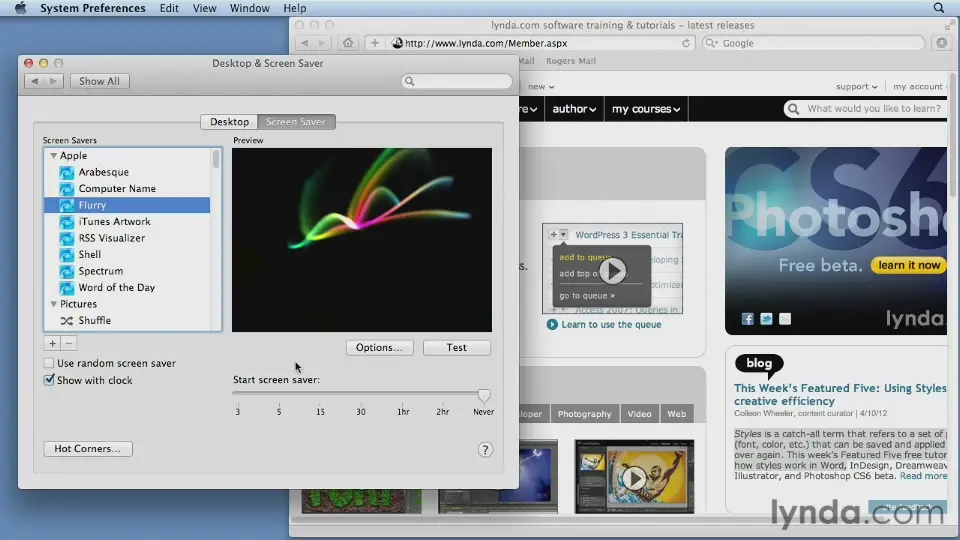Screen dimensions: 960x540
Task: Click the Computer Name screen saver icon
Action: point(67,189)
